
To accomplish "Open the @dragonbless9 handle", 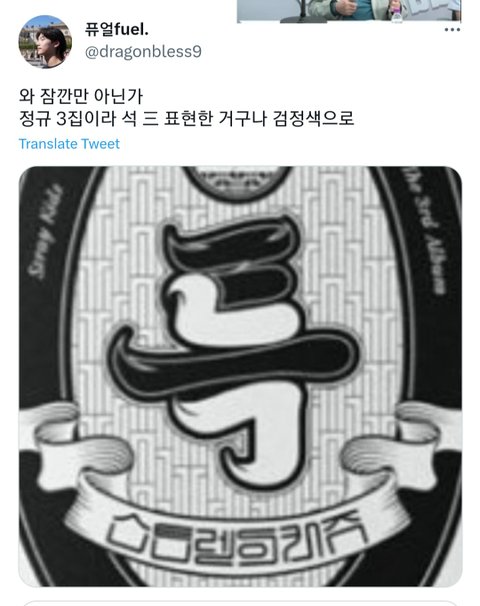I will point(143,51).
